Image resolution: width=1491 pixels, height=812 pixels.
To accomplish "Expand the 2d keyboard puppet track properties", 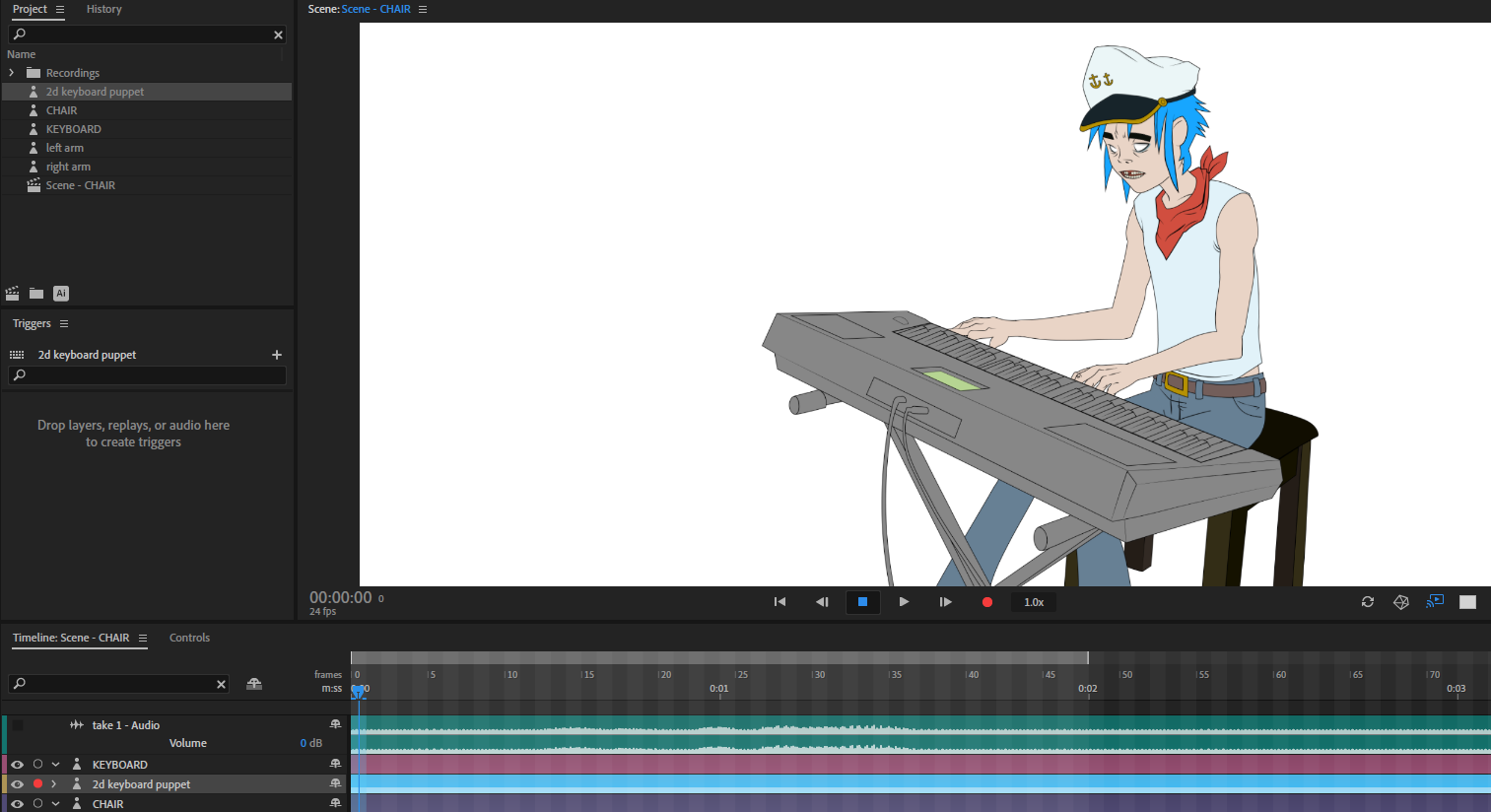I will point(55,783).
